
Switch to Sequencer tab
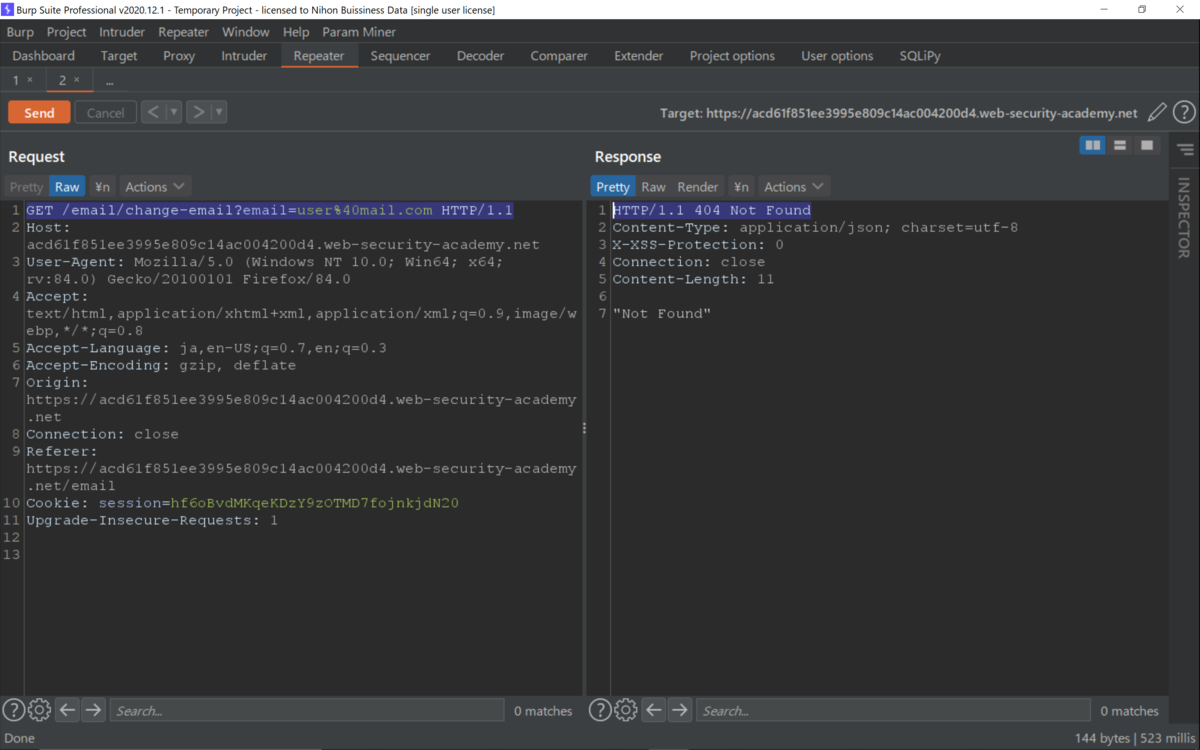pyautogui.click(x=400, y=56)
